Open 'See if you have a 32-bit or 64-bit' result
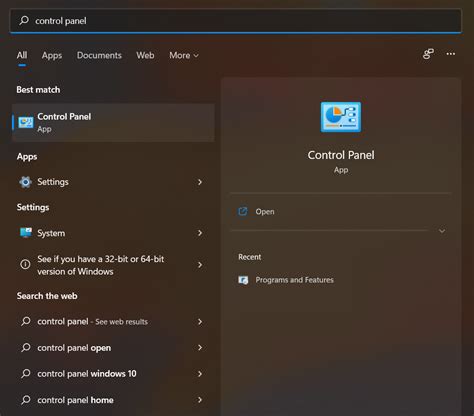Viewport: 474px width, 416px height. click(113, 265)
